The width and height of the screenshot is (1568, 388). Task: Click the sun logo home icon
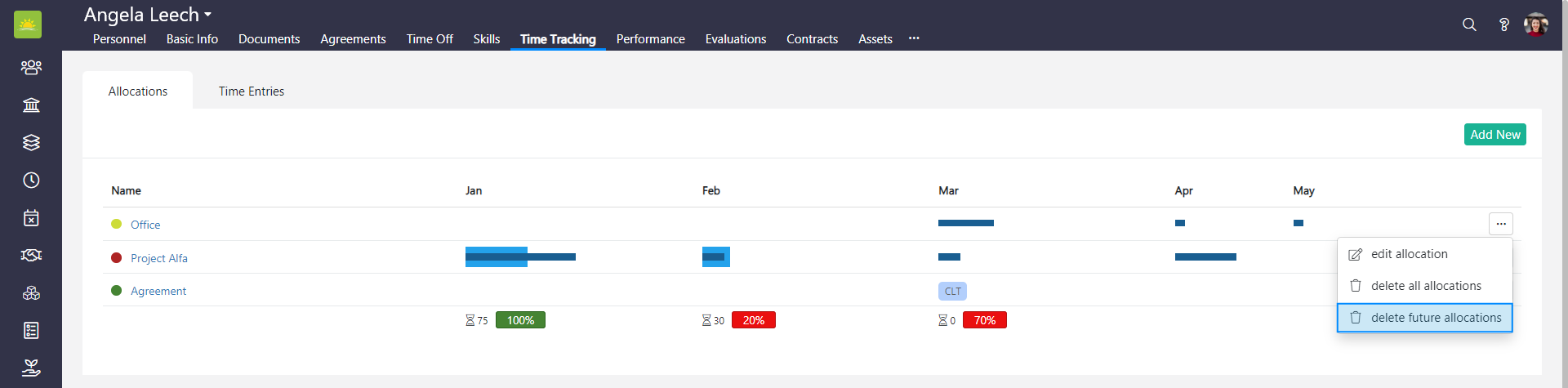coord(28,25)
